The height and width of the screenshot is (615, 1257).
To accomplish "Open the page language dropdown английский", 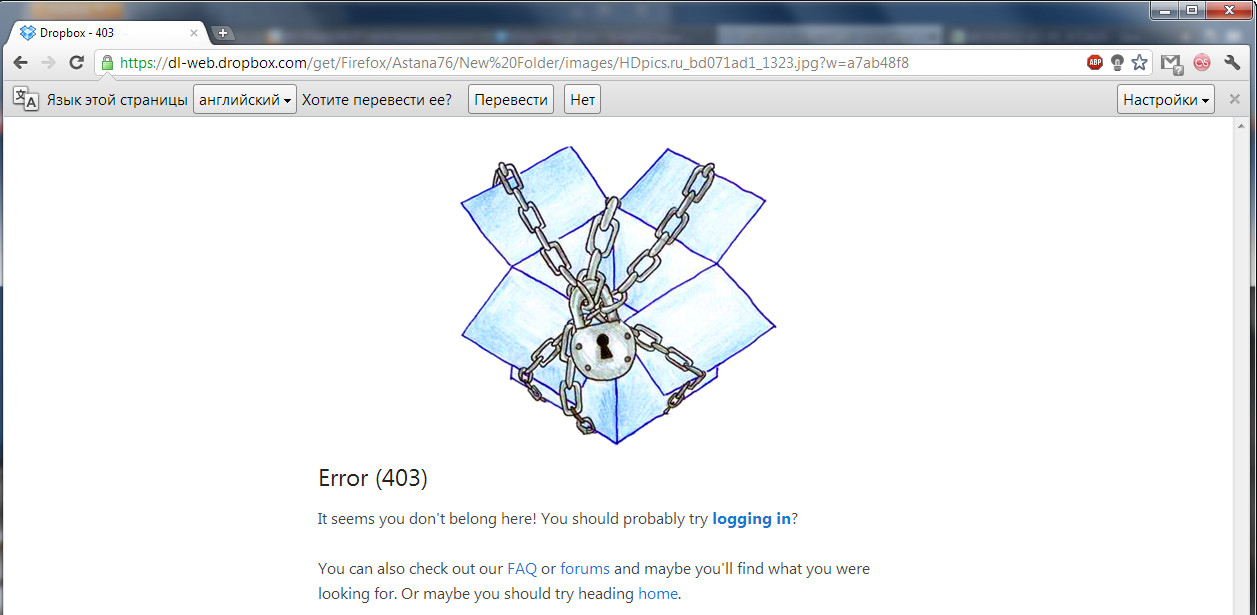I will point(245,99).
